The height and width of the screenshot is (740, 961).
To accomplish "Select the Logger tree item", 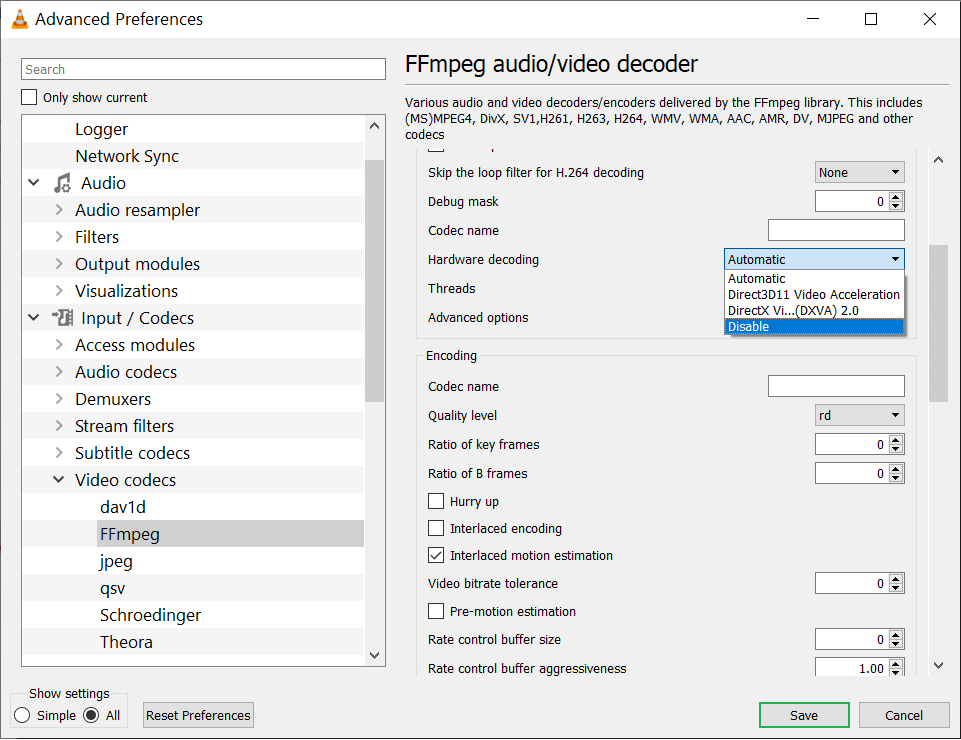I will [102, 129].
